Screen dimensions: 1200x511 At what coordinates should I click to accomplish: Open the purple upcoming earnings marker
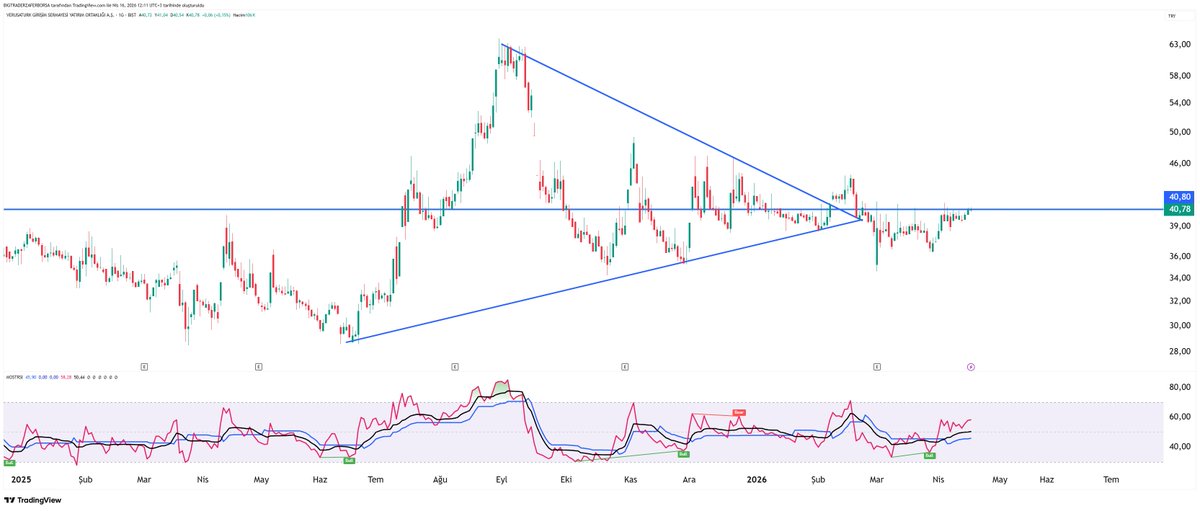(971, 367)
